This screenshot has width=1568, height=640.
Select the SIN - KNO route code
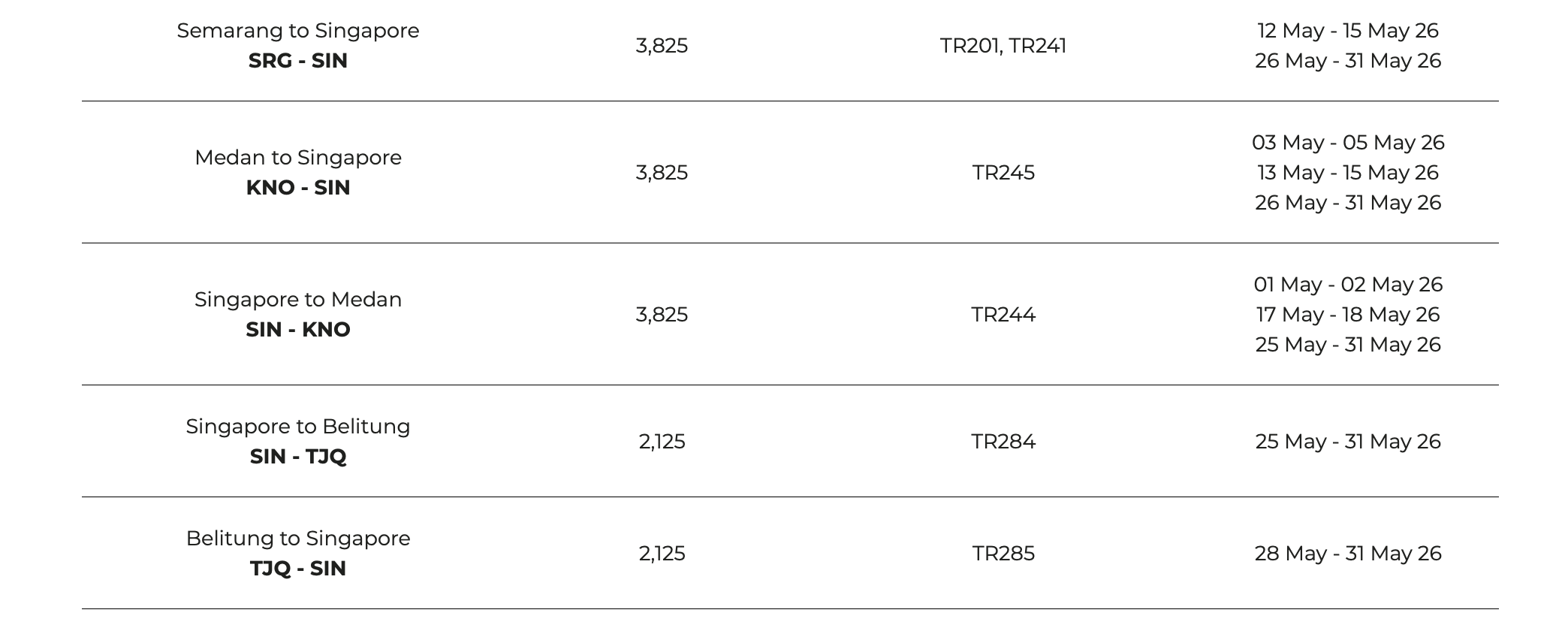298,330
